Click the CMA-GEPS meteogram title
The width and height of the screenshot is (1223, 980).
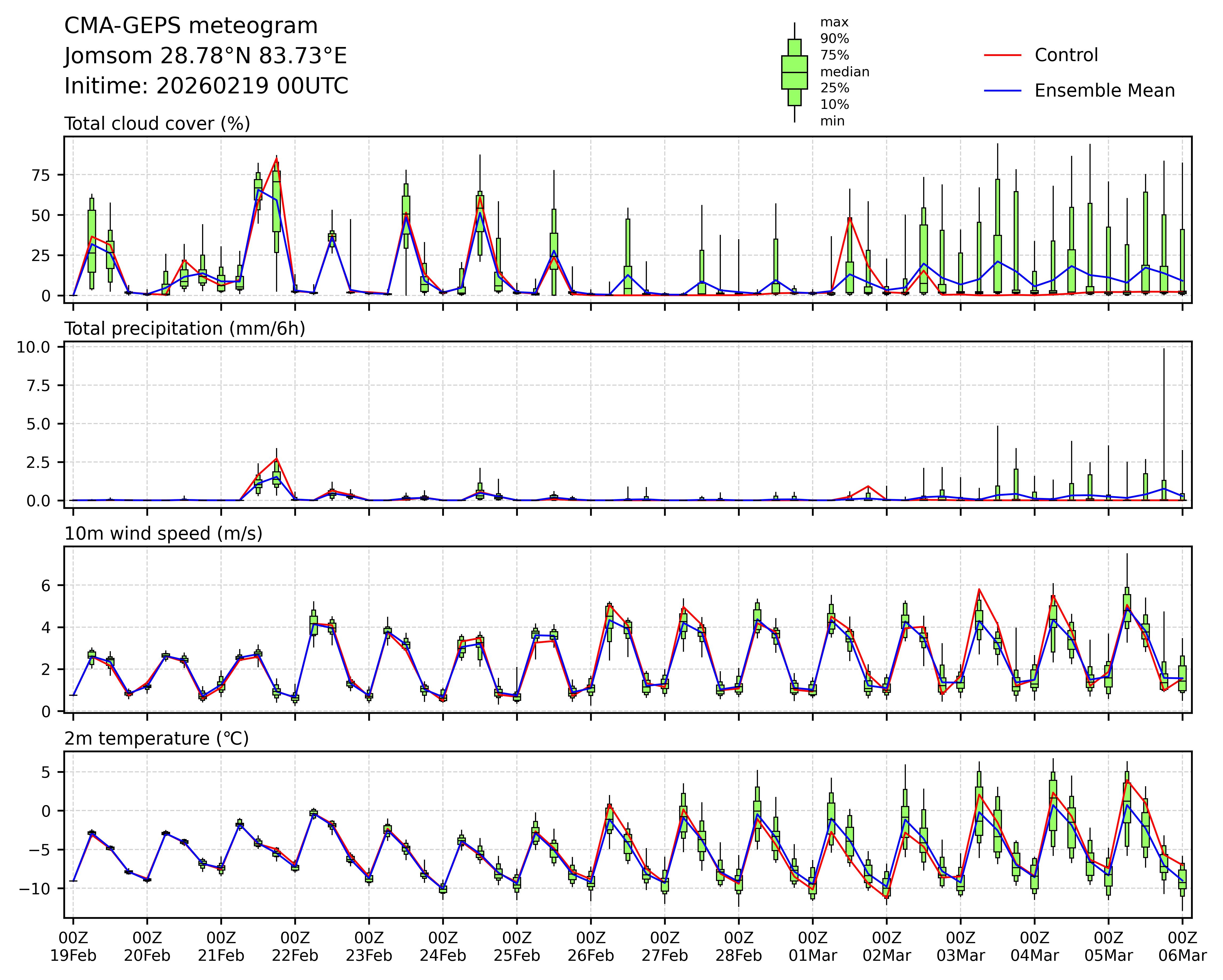click(x=191, y=26)
